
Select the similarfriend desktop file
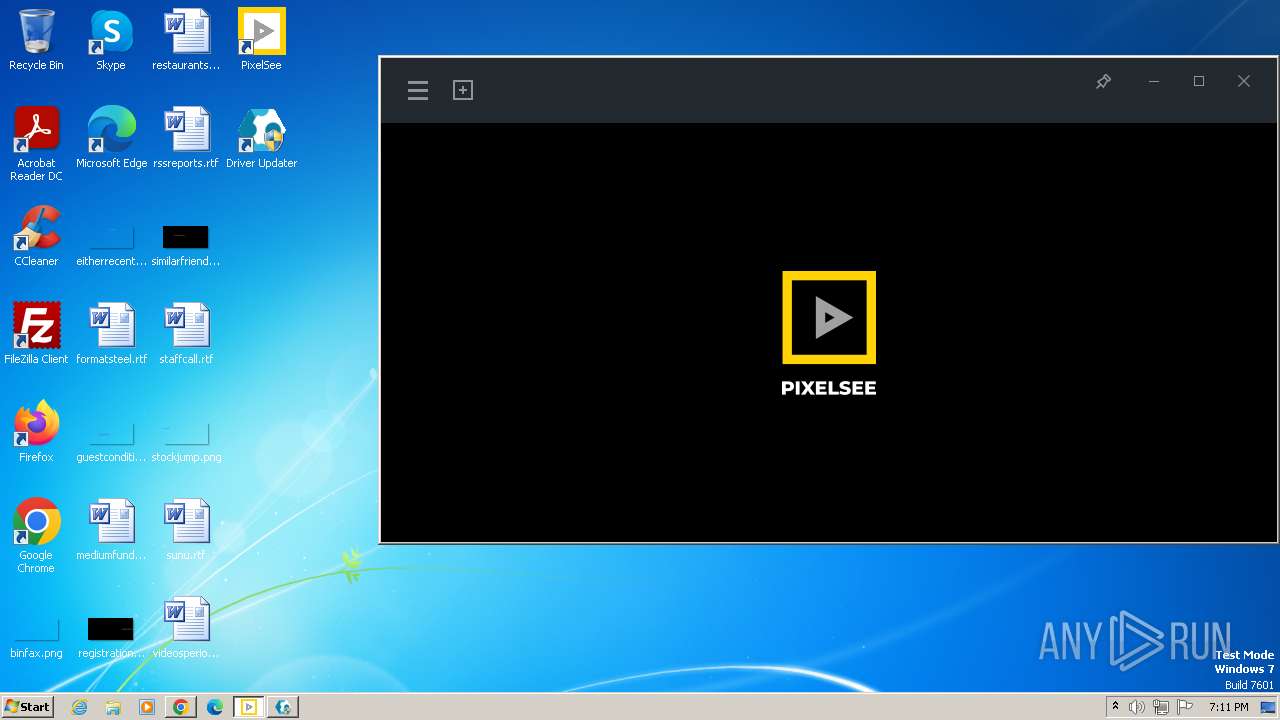point(186,245)
